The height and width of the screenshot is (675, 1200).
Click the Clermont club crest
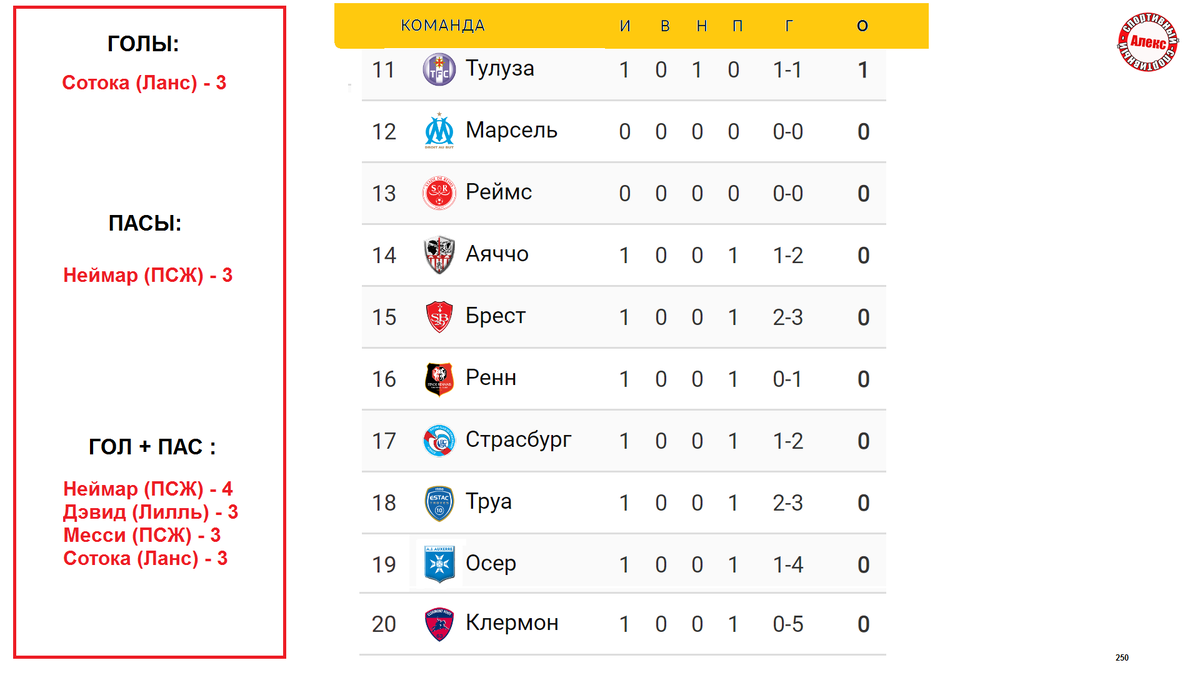coord(439,624)
